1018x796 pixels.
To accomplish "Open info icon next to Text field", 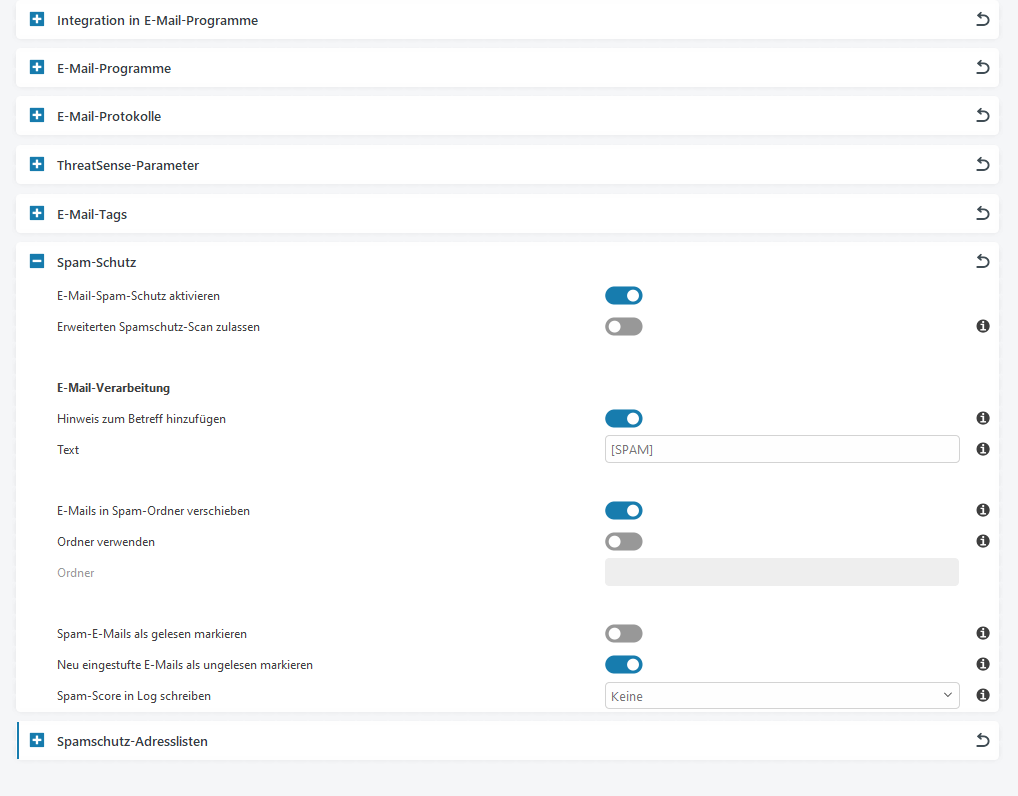I will [x=983, y=449].
